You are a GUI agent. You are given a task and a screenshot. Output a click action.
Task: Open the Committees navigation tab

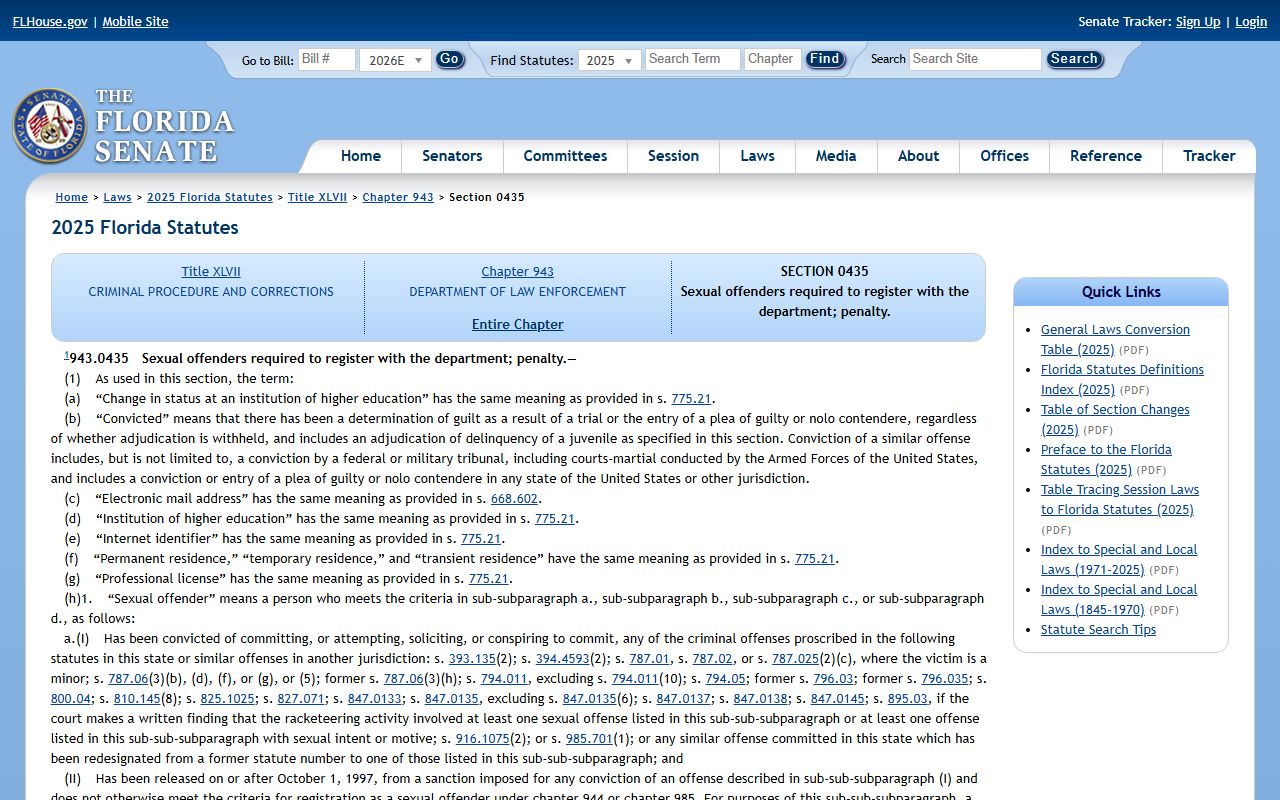(565, 156)
